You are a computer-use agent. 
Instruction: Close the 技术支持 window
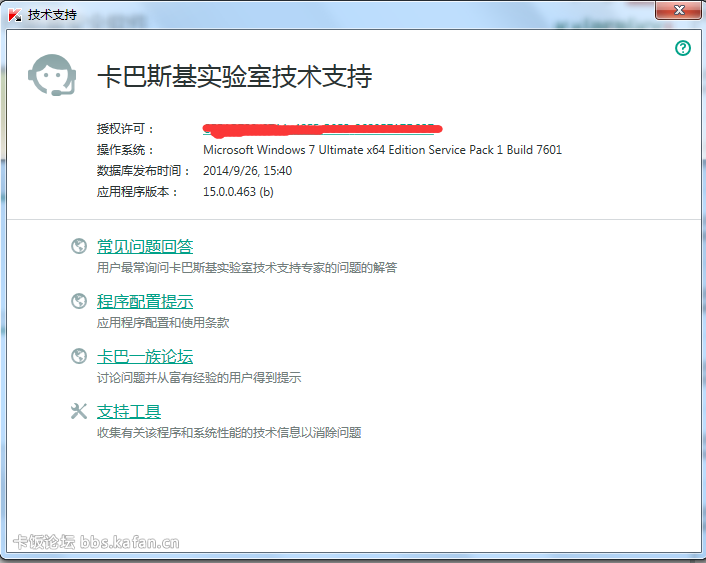pos(678,10)
